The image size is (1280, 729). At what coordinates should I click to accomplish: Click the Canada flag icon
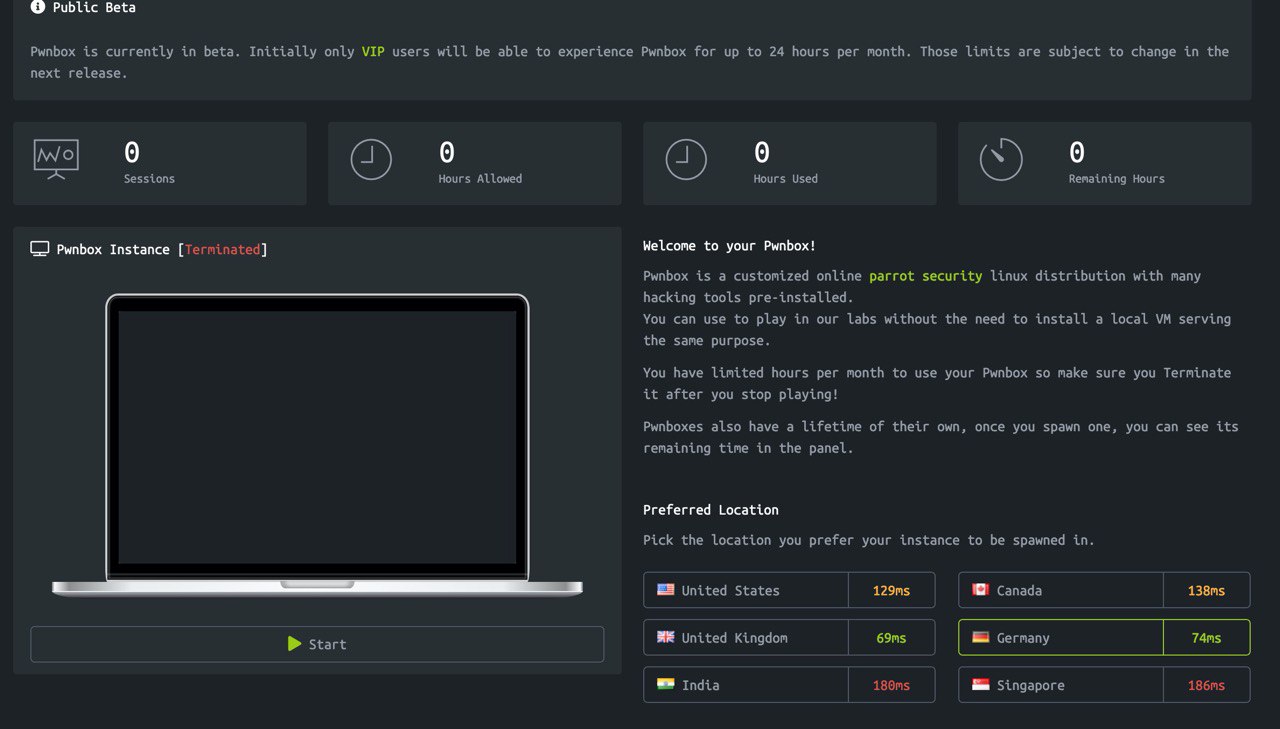tap(980, 590)
